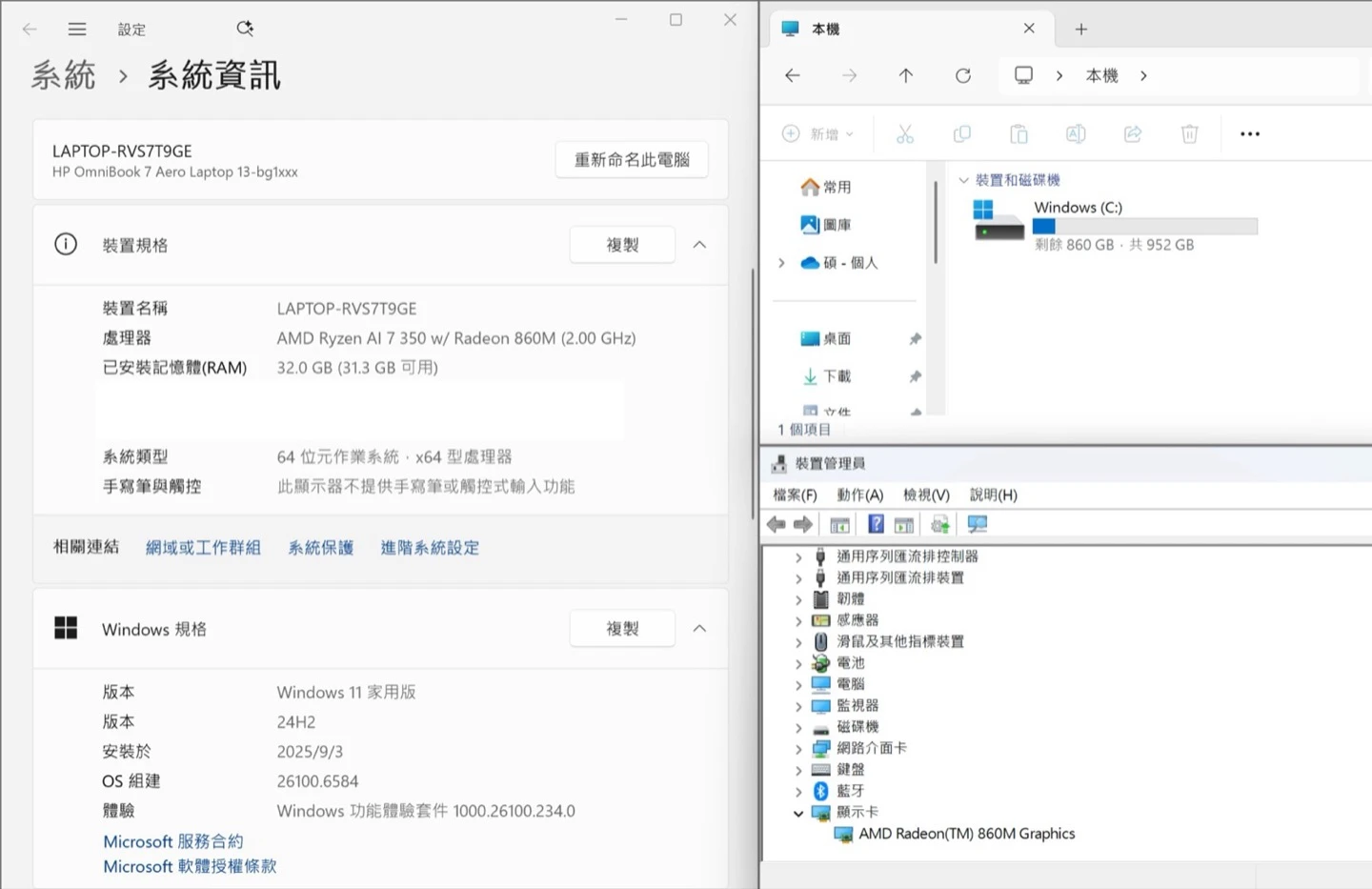The width and height of the screenshot is (1372, 889).
Task: Expand the 磁碟機 node in Device Manager
Action: tap(798, 727)
